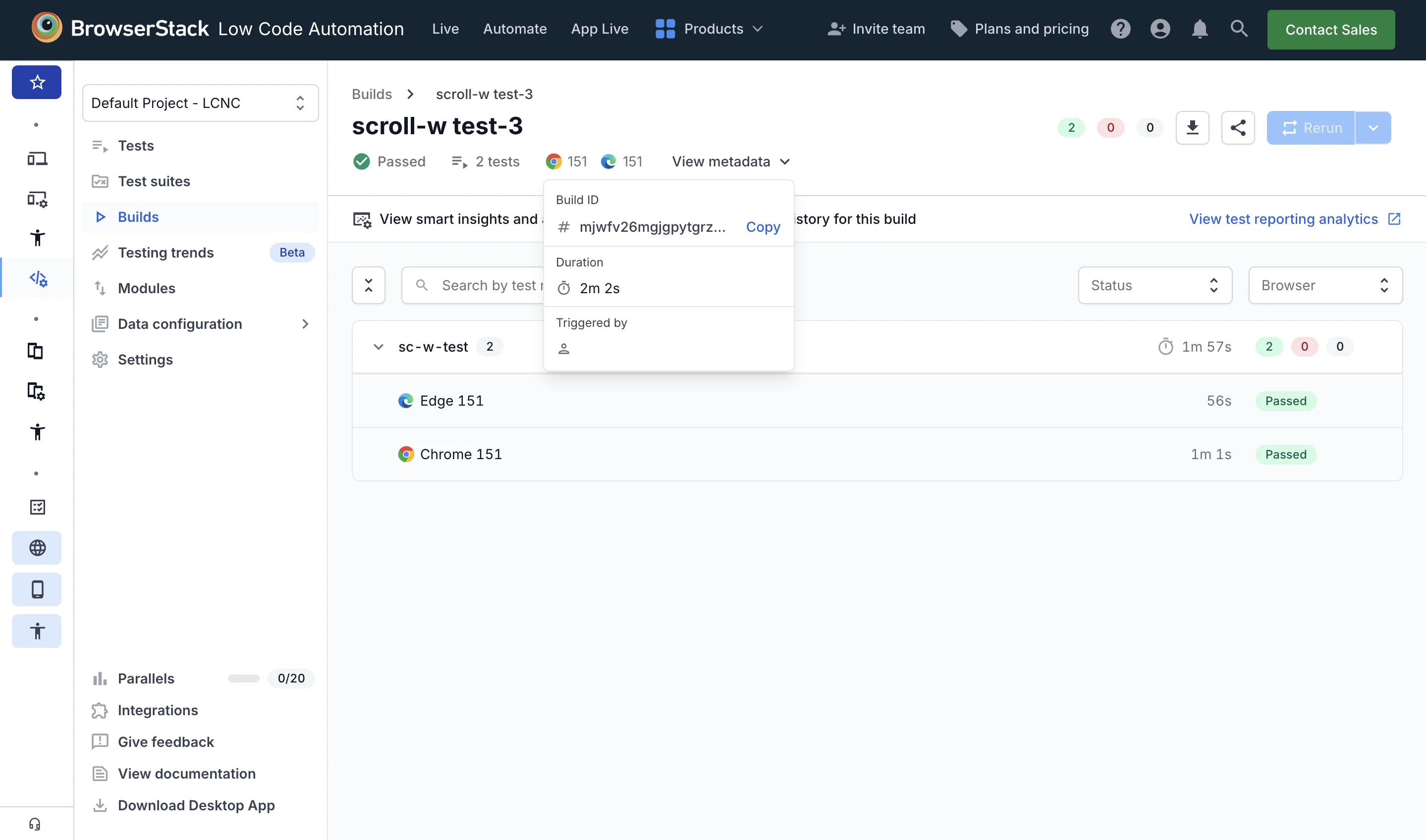This screenshot has width=1426, height=840.
Task: Open the globe icon in sidebar rail
Action: 37,548
